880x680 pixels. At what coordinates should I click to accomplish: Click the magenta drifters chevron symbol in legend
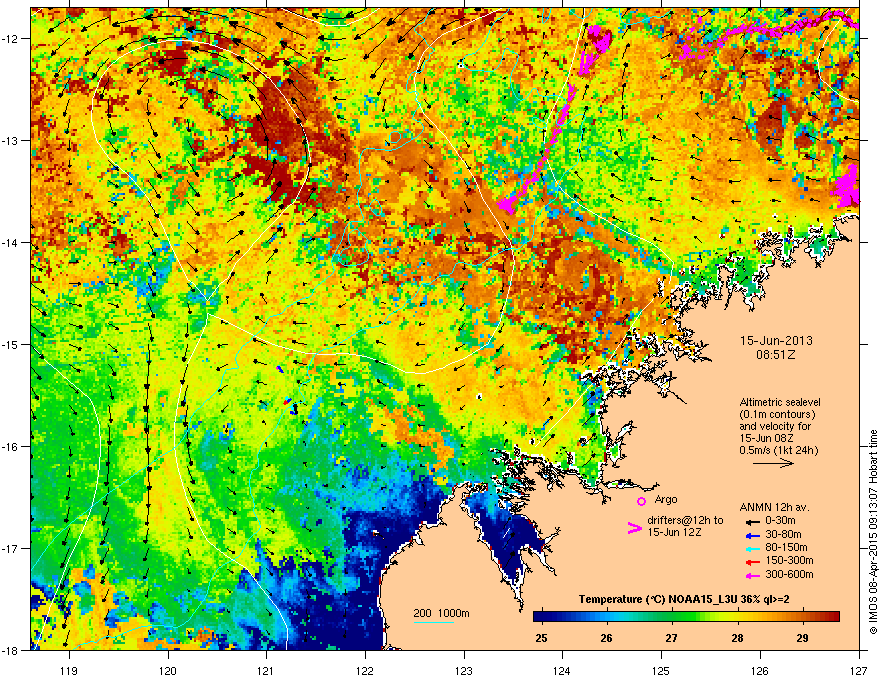pyautogui.click(x=634, y=528)
